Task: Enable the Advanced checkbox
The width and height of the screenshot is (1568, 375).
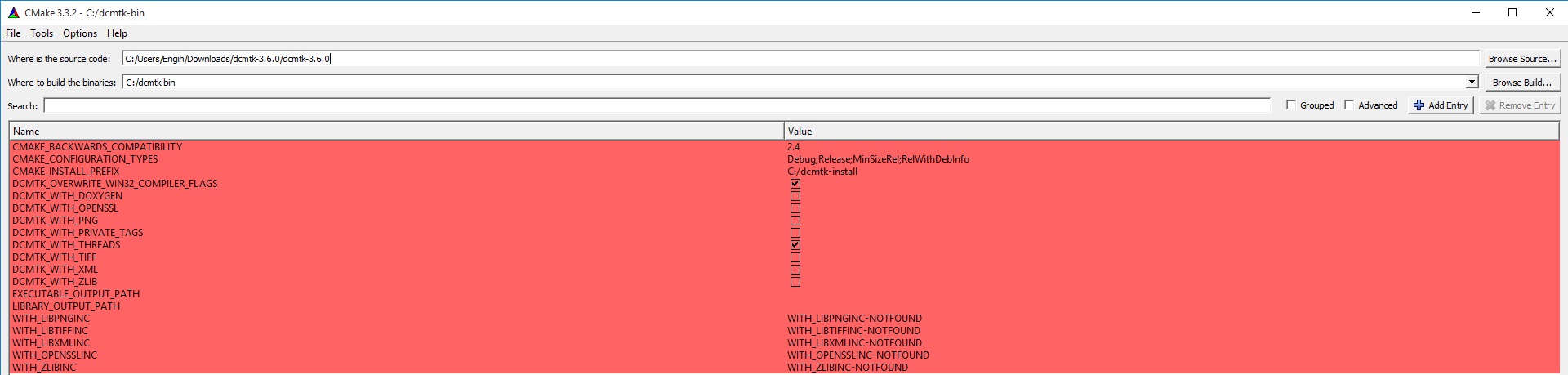Action: 1349,105
